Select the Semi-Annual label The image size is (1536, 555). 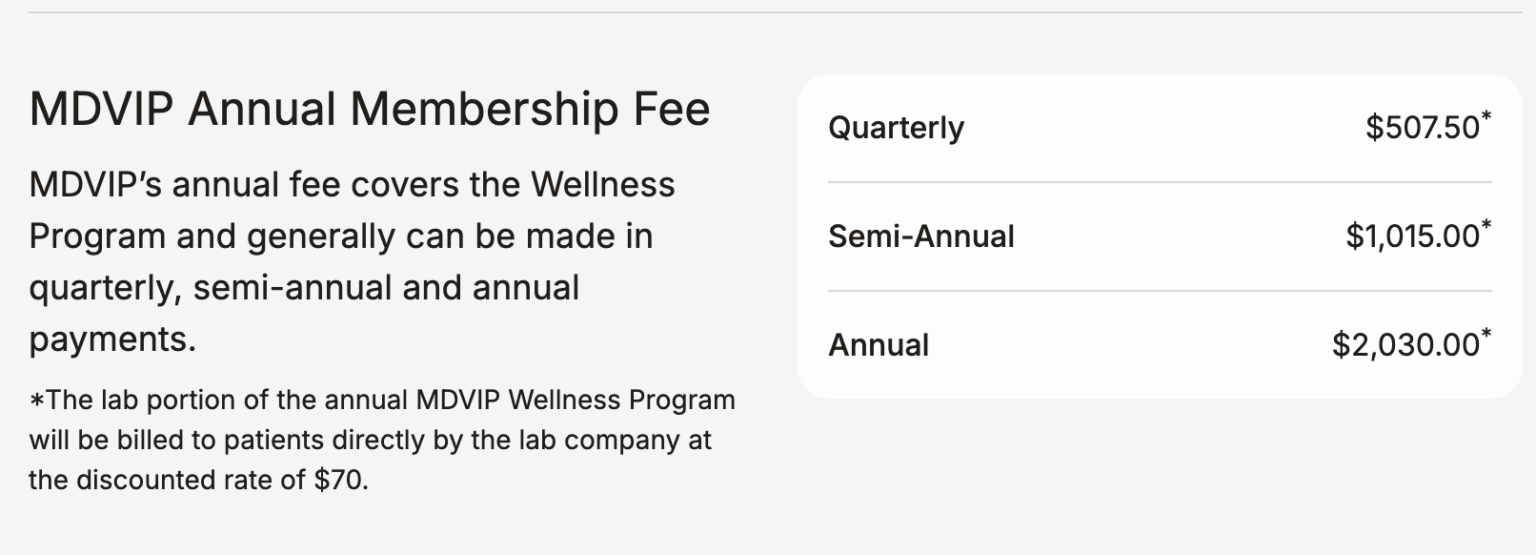point(921,236)
